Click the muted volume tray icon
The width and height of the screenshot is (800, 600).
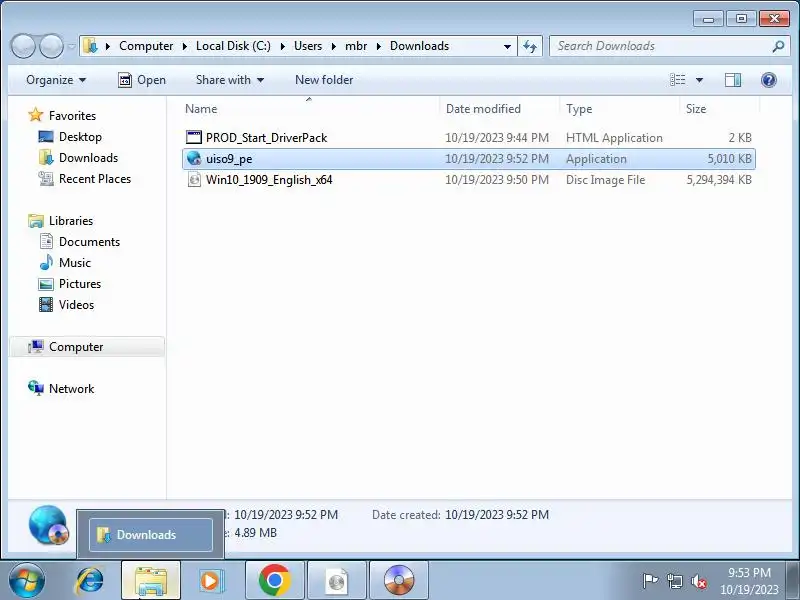[x=698, y=581]
